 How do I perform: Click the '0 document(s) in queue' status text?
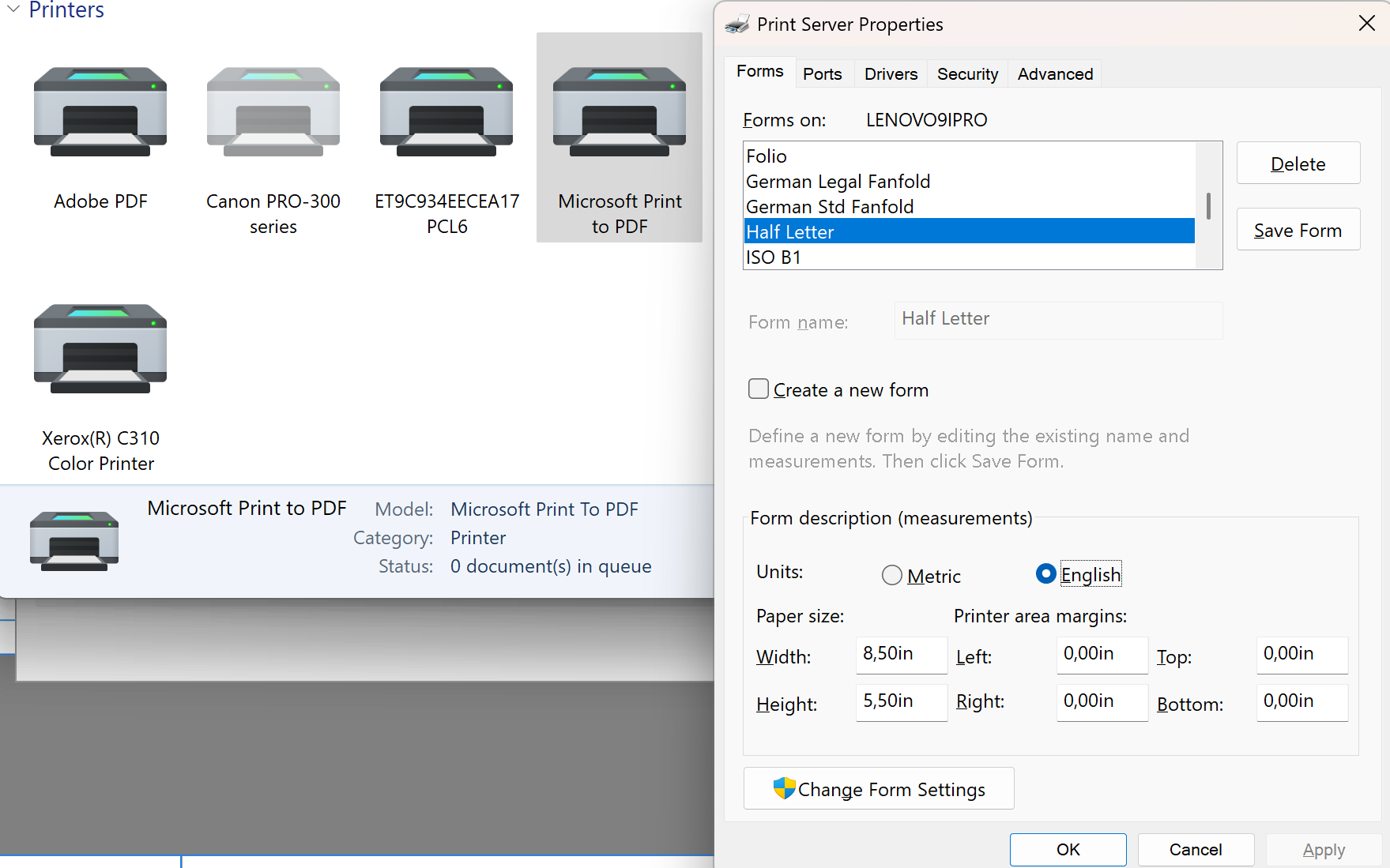(x=551, y=566)
